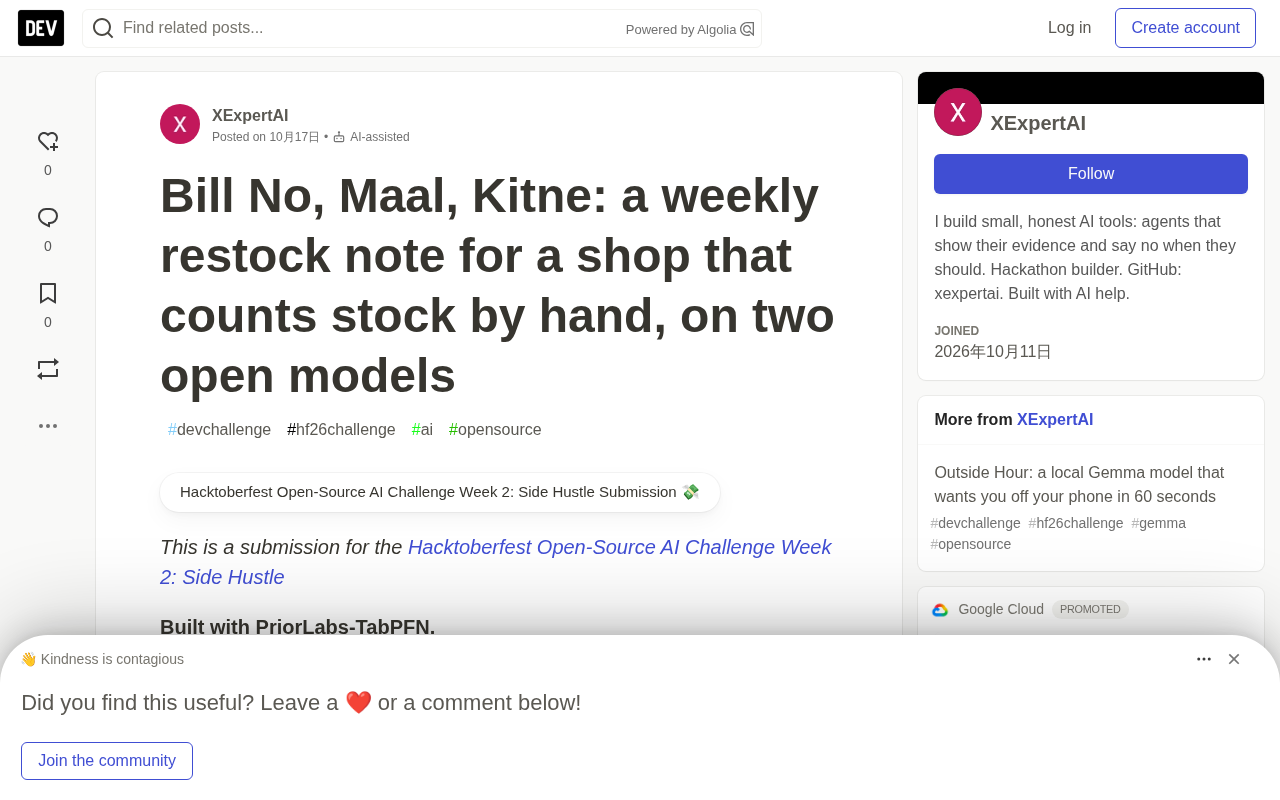Click the Algolia logo icon in the search bar
This screenshot has width=1280, height=800.
coord(747,29)
